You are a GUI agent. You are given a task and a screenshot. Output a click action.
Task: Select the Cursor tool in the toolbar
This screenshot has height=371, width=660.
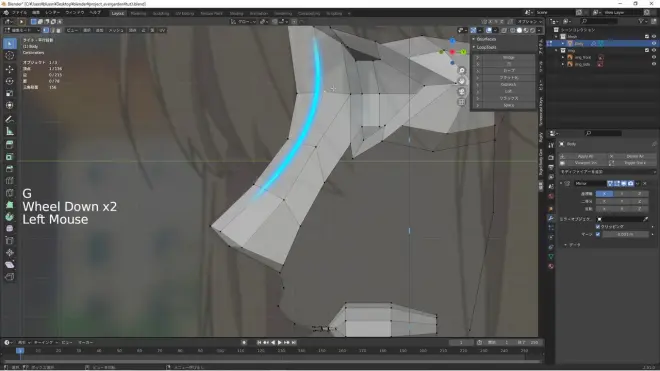(10, 56)
